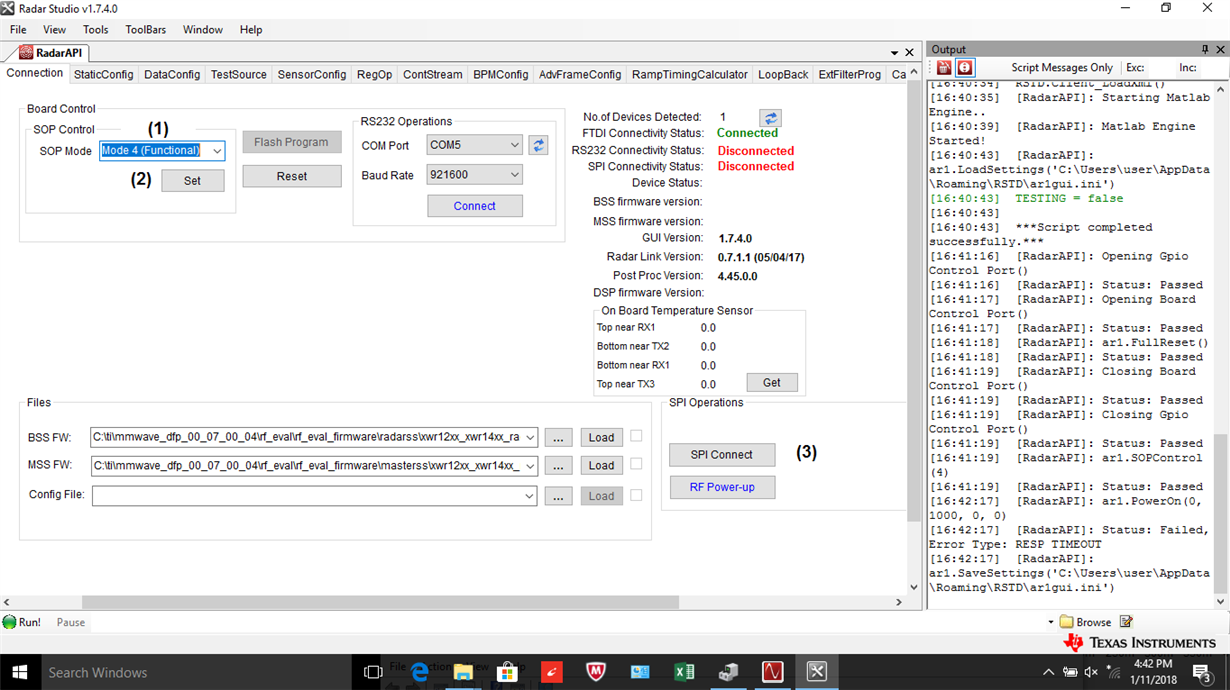The width and height of the screenshot is (1230, 690).
Task: Browse for MSS FW file with ... button
Action: tap(558, 466)
